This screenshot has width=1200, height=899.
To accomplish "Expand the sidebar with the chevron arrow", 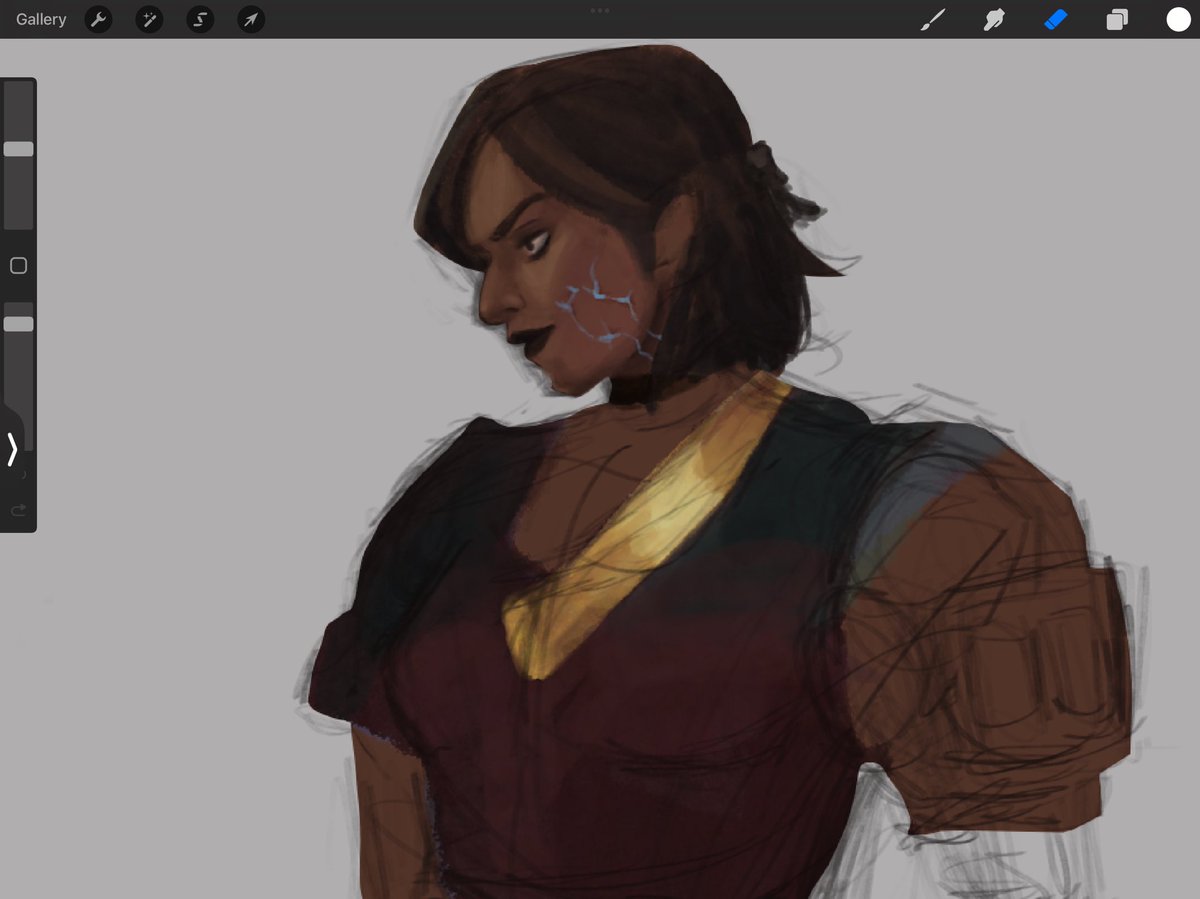I will [x=13, y=450].
